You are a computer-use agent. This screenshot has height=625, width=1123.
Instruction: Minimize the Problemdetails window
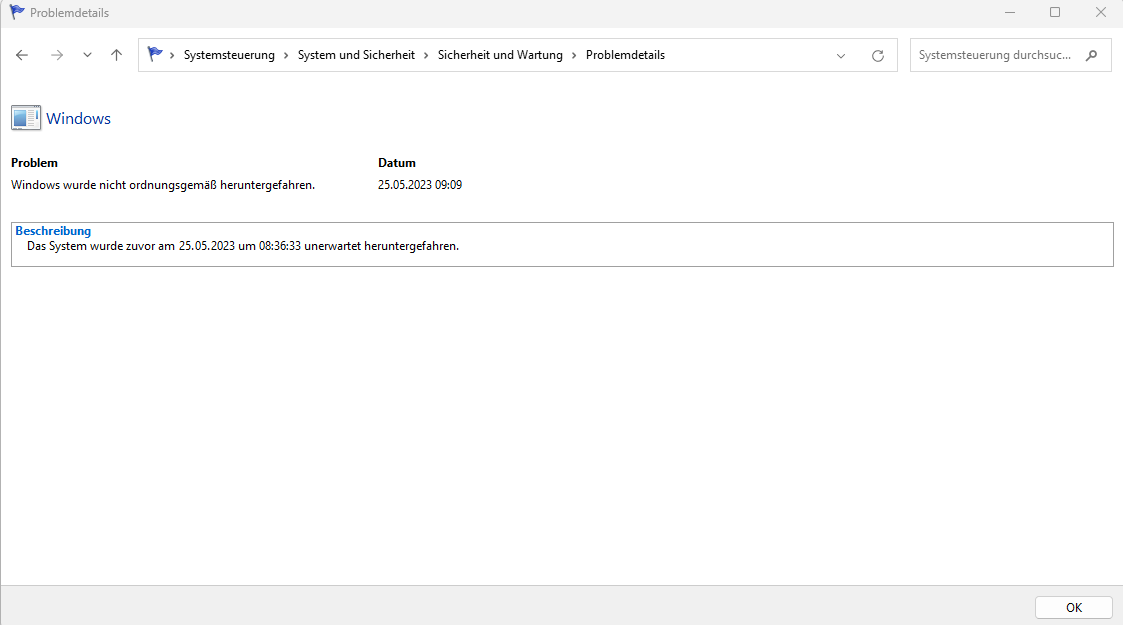coord(1010,12)
